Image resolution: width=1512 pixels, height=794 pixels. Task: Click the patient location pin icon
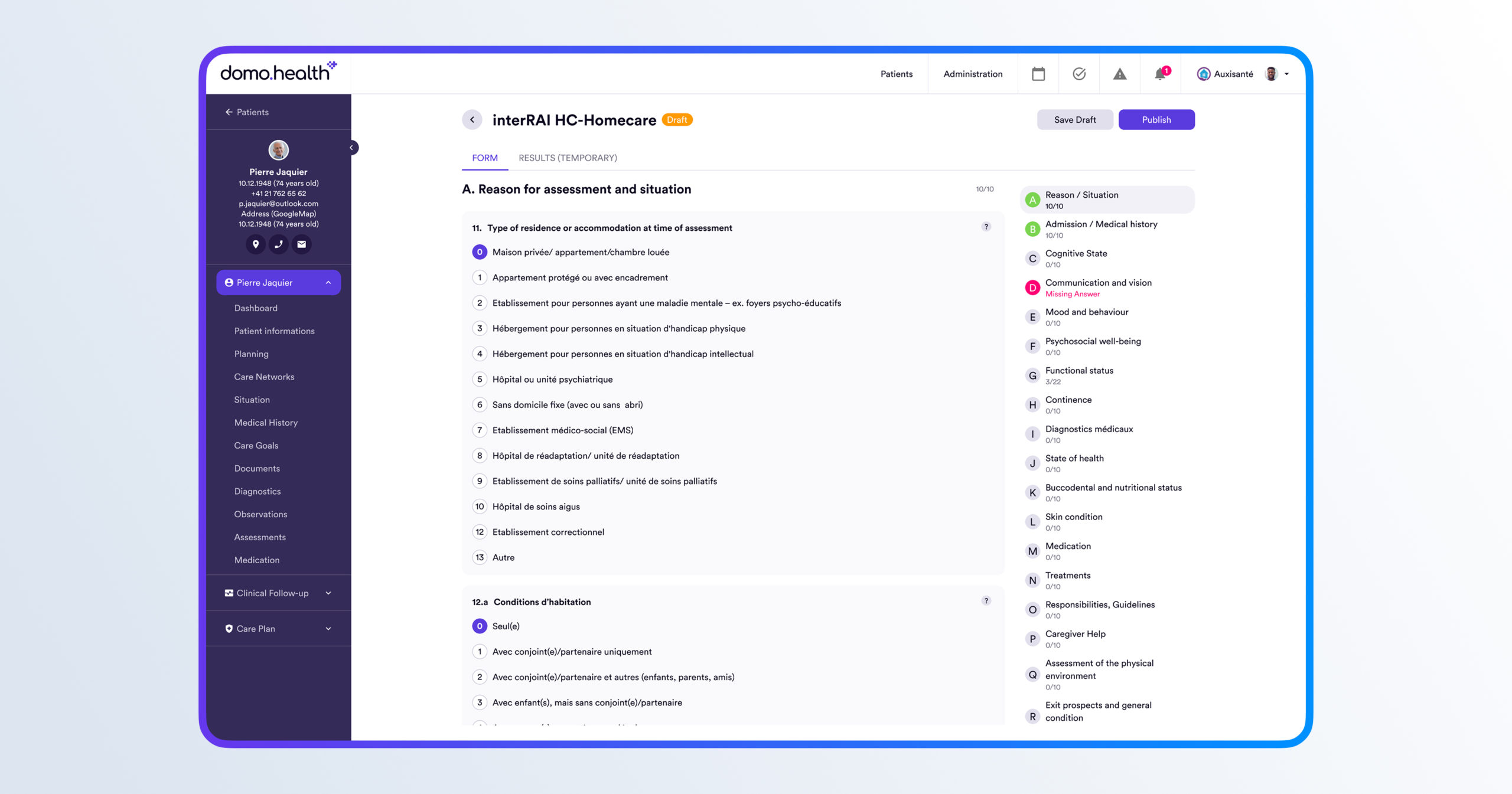pos(255,244)
